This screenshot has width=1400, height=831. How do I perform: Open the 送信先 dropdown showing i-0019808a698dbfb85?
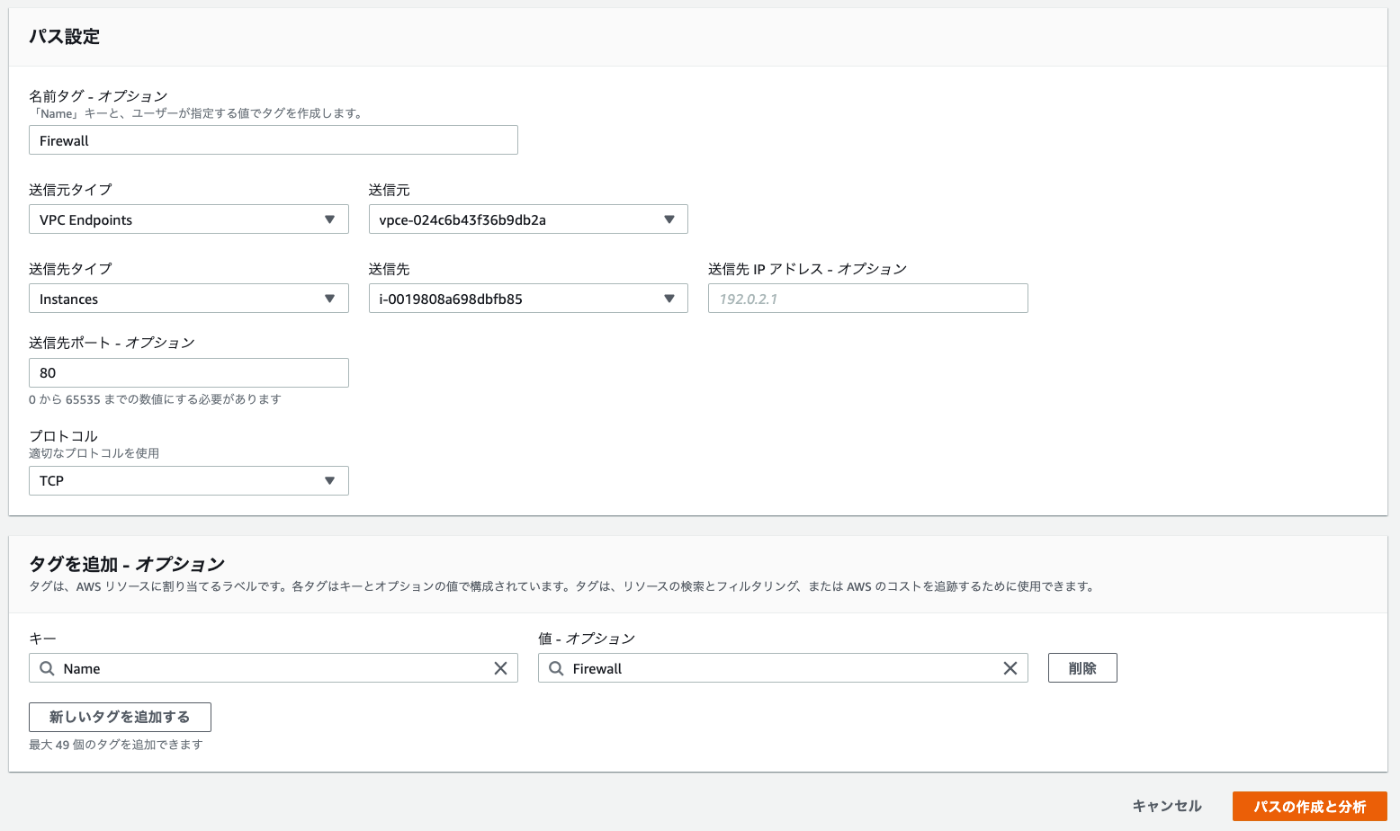[x=528, y=298]
